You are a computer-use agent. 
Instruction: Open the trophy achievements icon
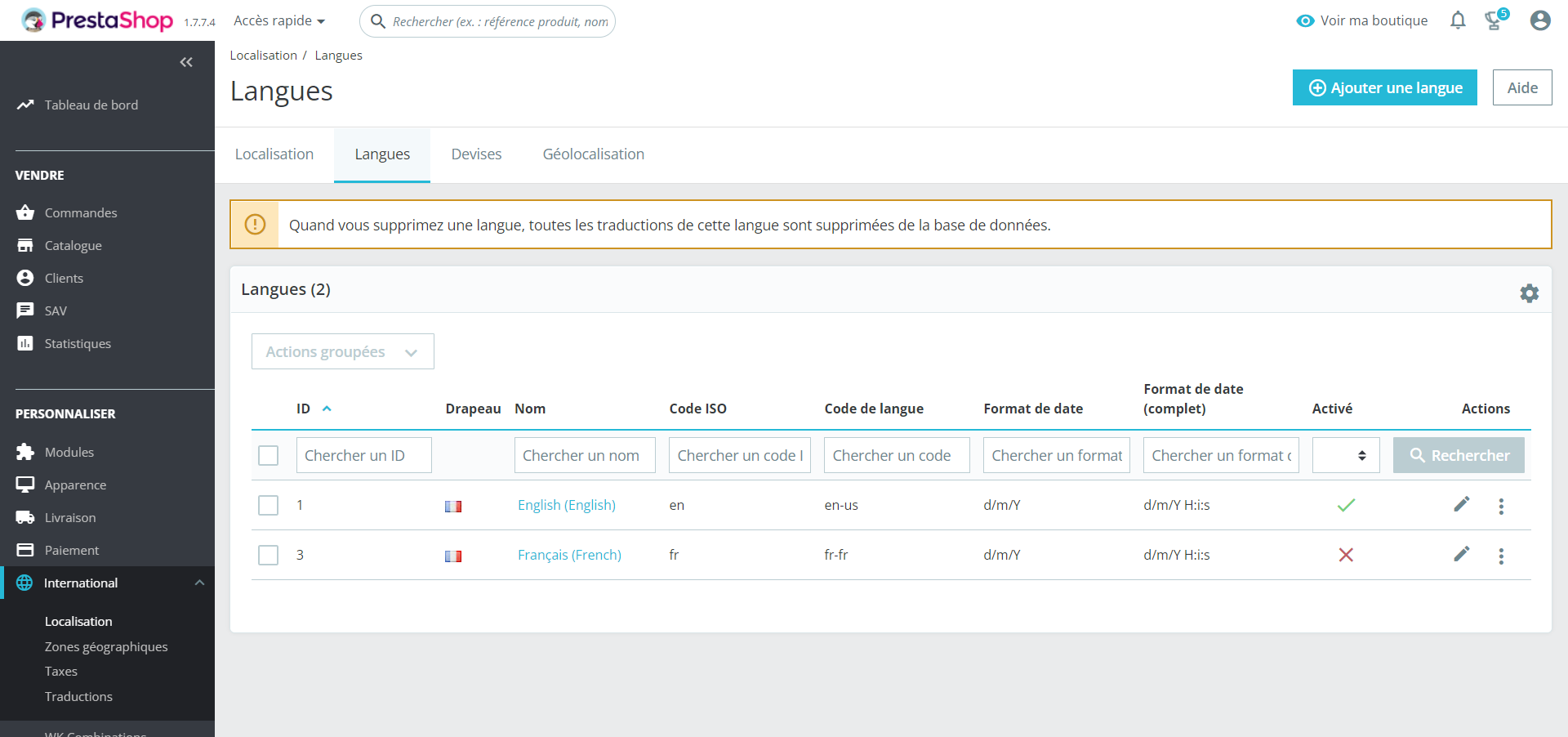pos(1494,20)
